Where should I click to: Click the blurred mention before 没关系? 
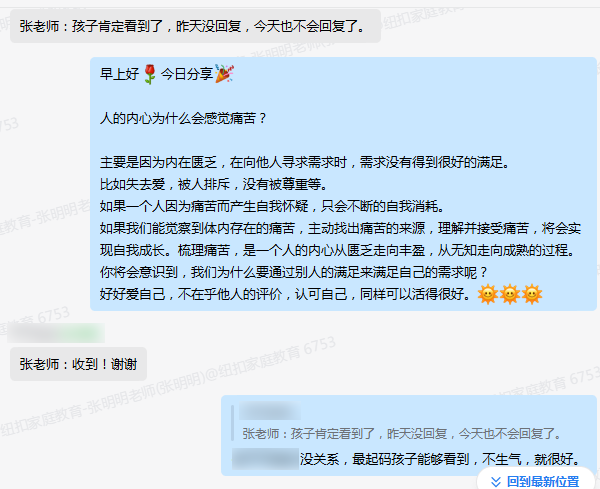pyautogui.click(x=265, y=458)
